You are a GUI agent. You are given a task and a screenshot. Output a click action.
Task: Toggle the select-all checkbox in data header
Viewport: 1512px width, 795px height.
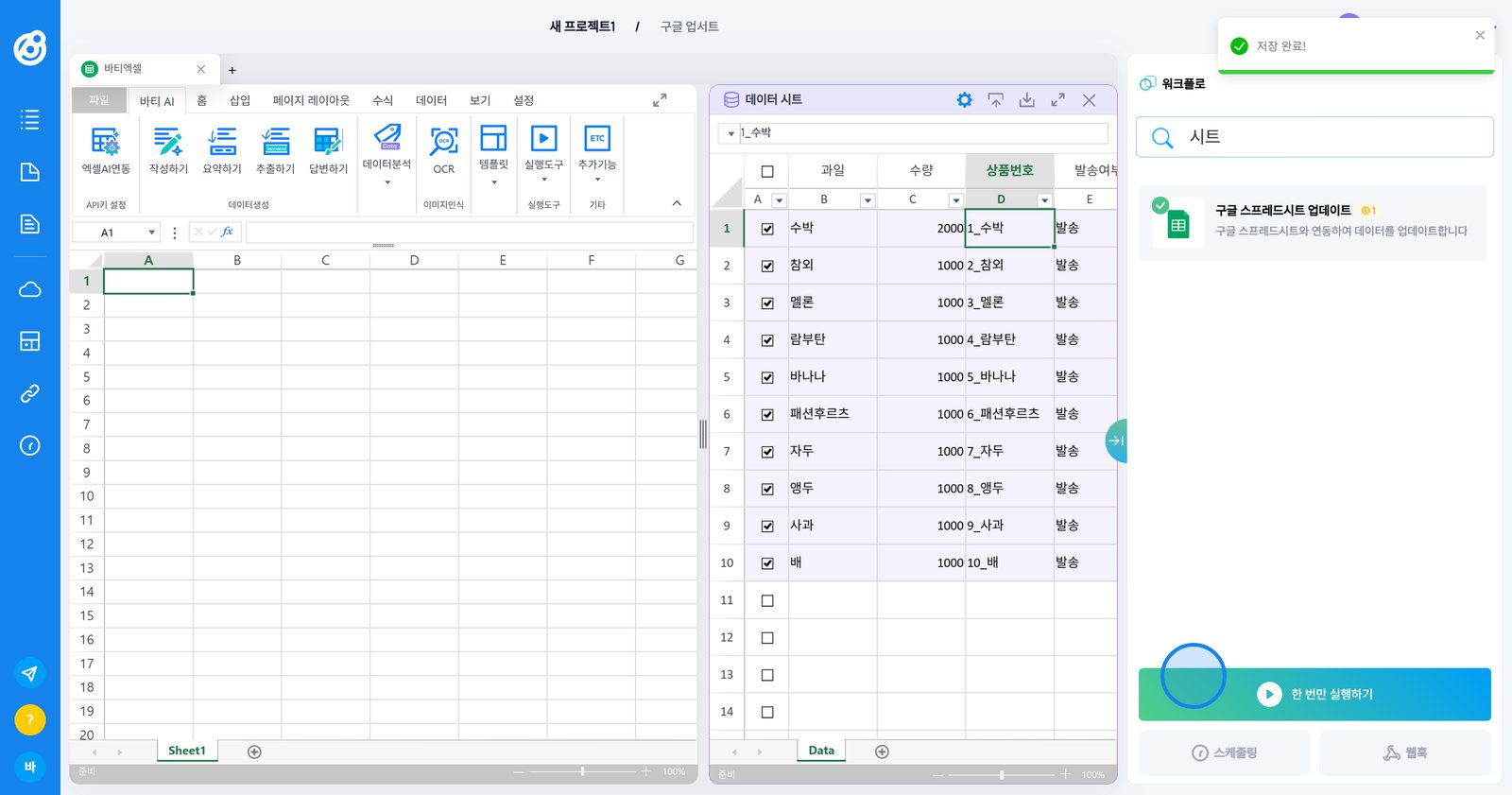coord(767,171)
